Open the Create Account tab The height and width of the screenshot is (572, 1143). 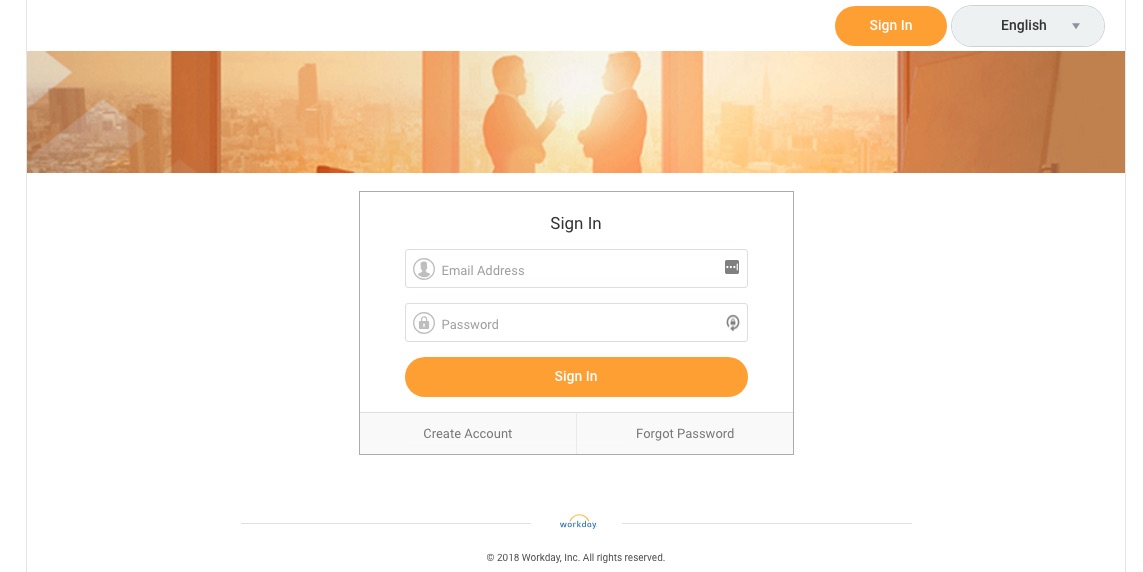(467, 434)
